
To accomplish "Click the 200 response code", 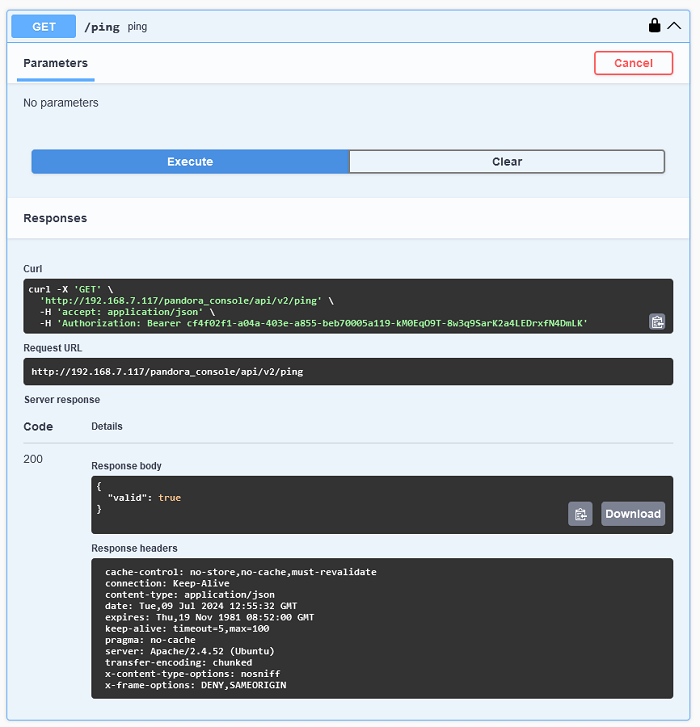I will pyautogui.click(x=33, y=459).
